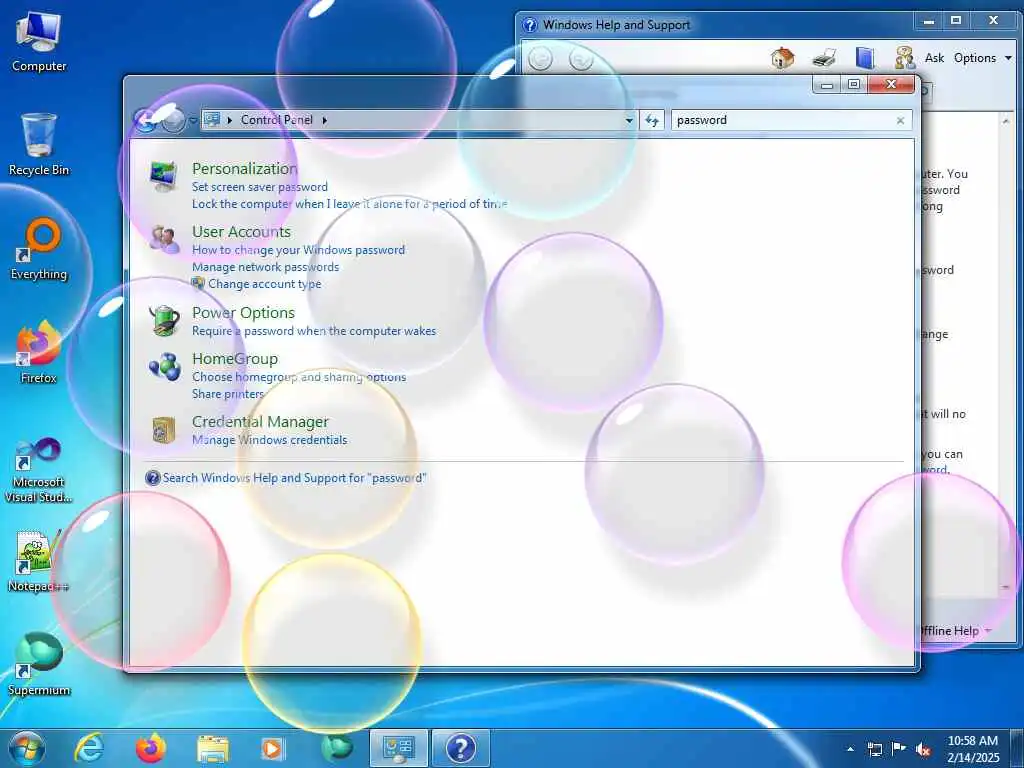Click Set screen saver password
The image size is (1024, 768).
(260, 187)
